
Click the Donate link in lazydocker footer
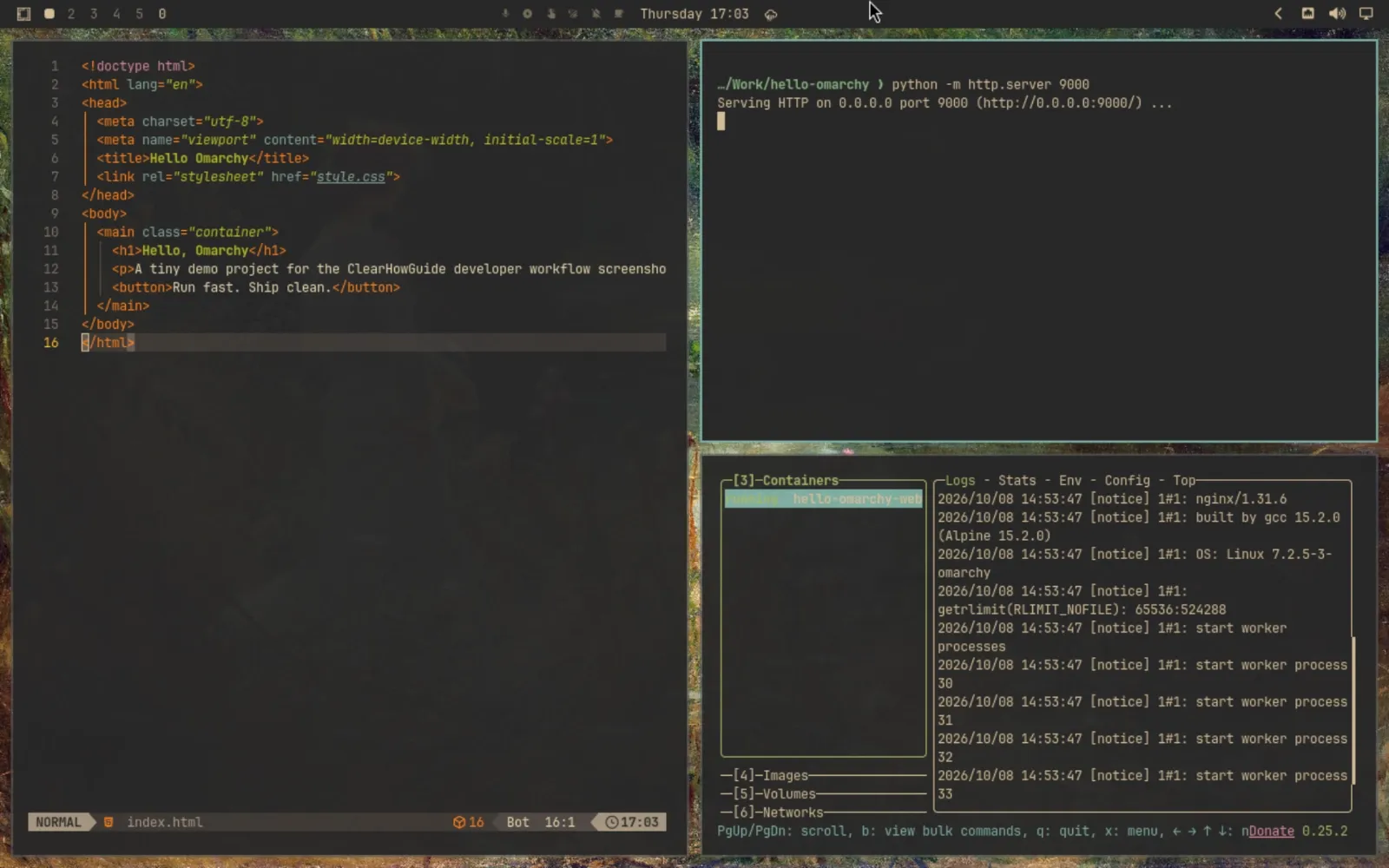[x=1271, y=831]
